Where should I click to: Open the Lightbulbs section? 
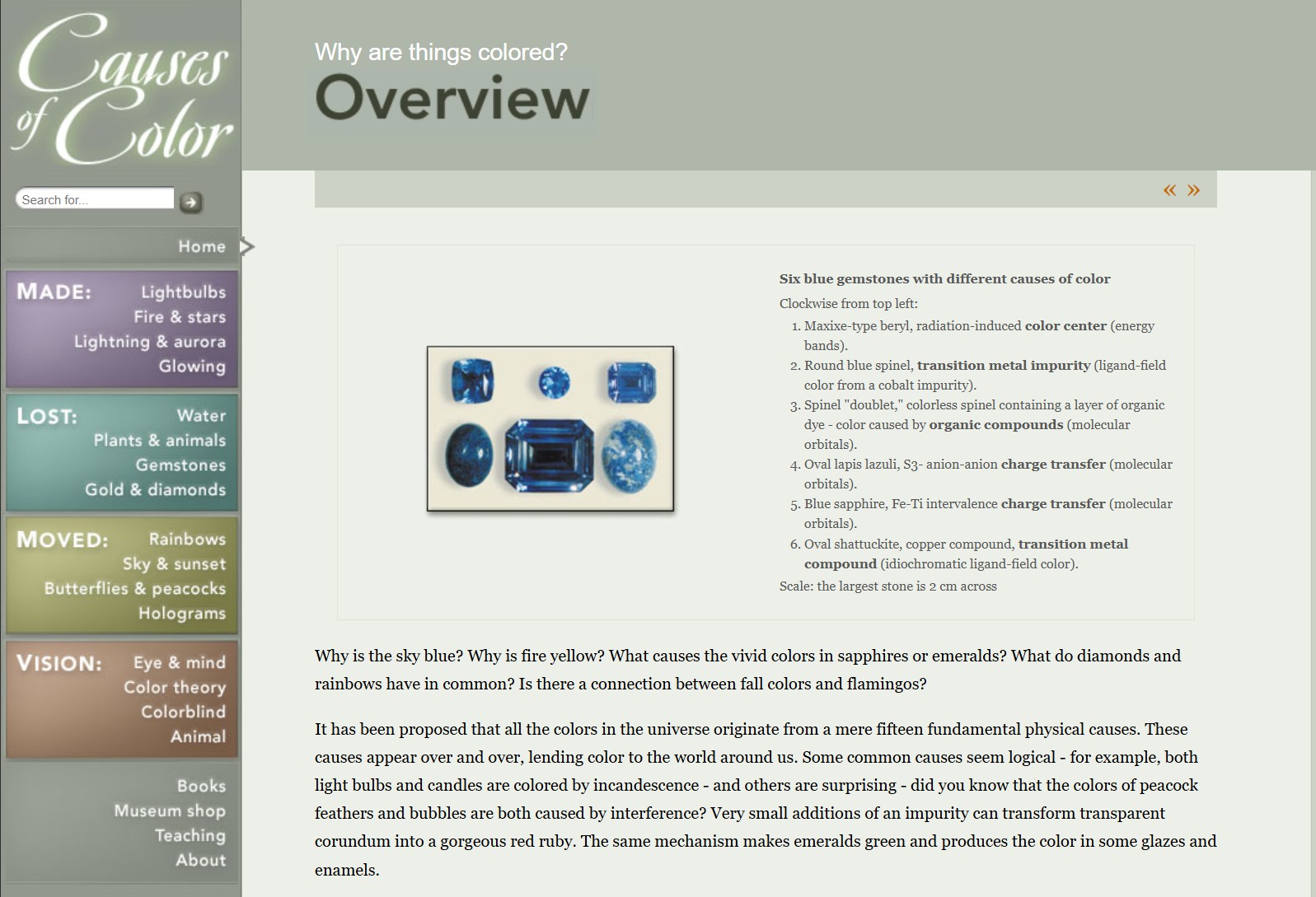183,292
